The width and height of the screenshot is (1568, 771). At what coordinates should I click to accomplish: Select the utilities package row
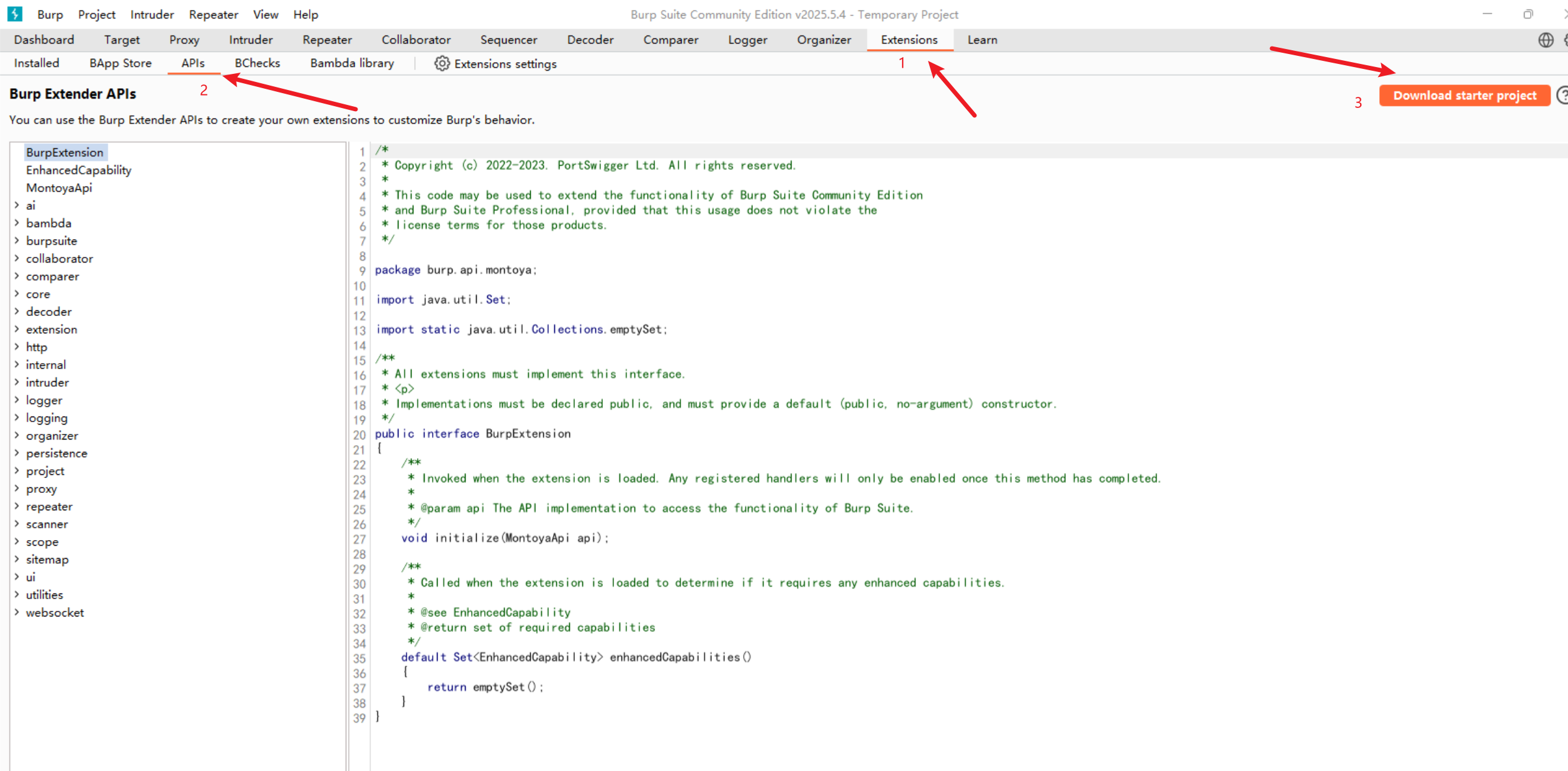click(x=45, y=595)
